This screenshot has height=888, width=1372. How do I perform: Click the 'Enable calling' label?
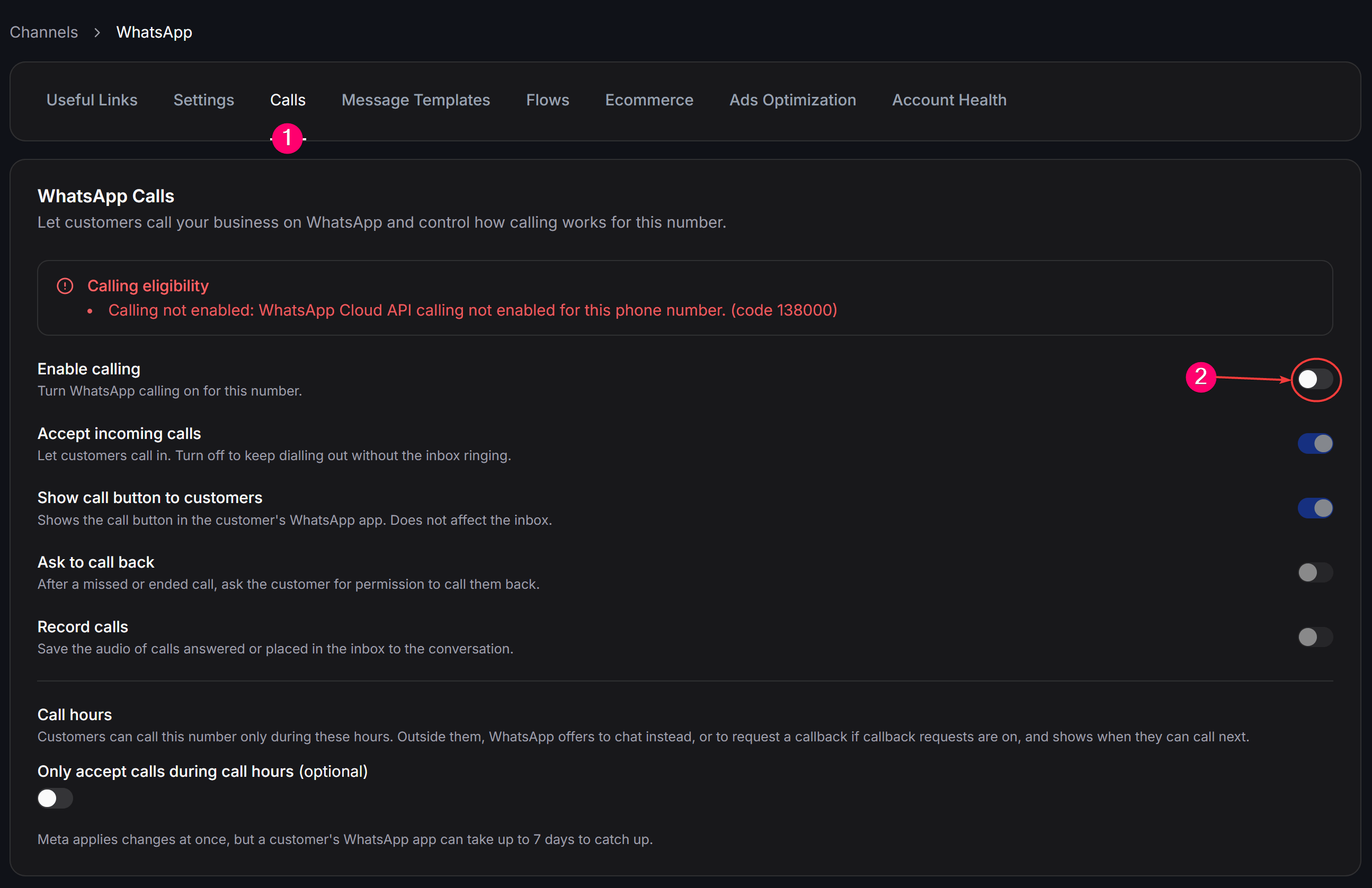pyautogui.click(x=89, y=369)
